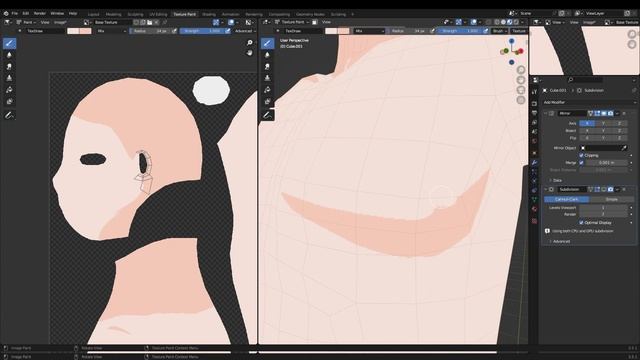
Task: Open the Object Data properties tab
Action: coord(534,199)
